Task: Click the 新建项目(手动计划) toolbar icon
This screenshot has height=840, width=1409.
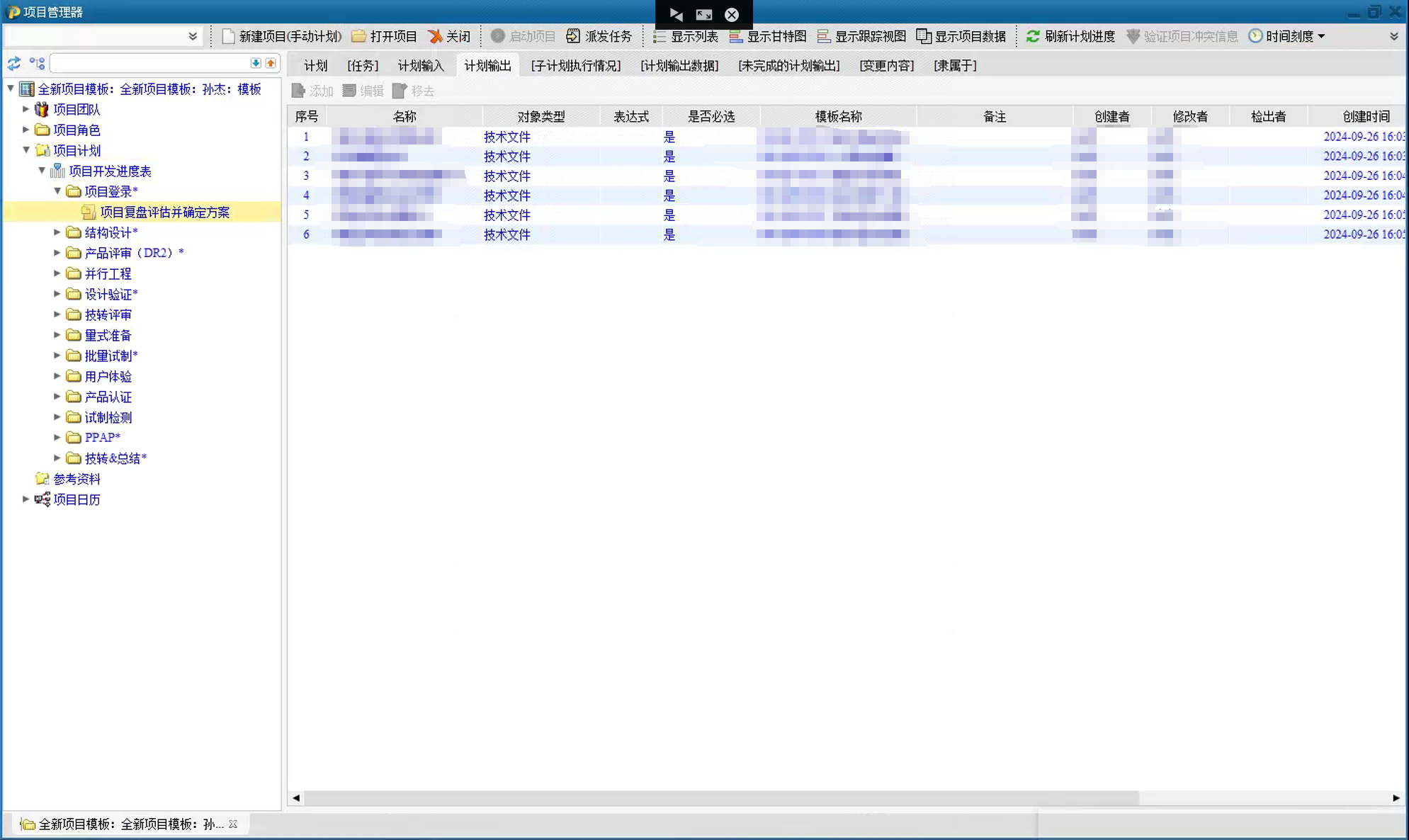Action: coord(228,36)
